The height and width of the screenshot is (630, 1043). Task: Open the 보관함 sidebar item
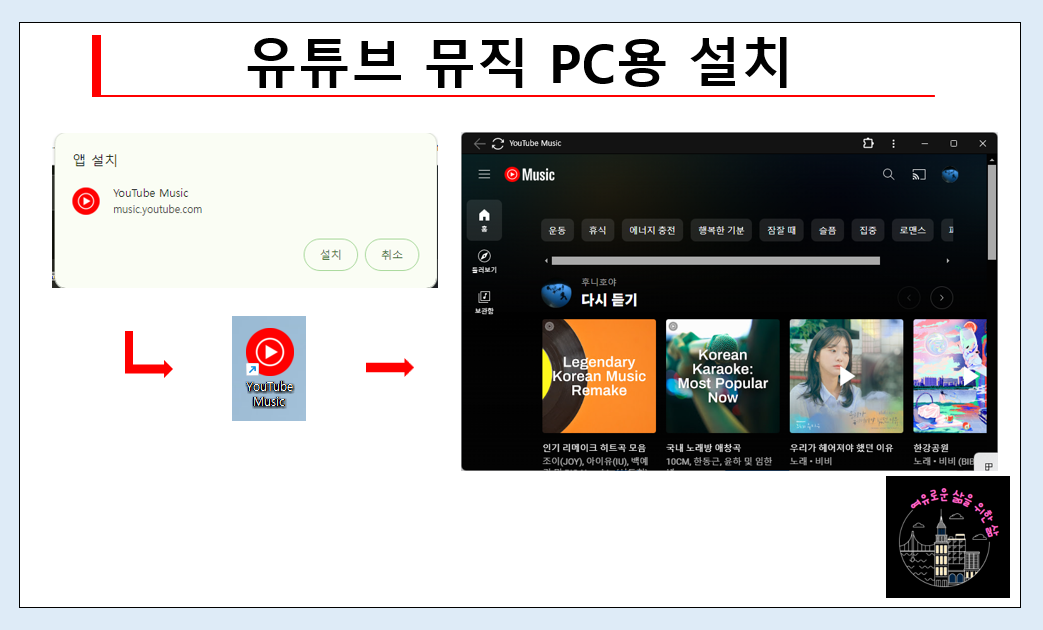tap(484, 301)
